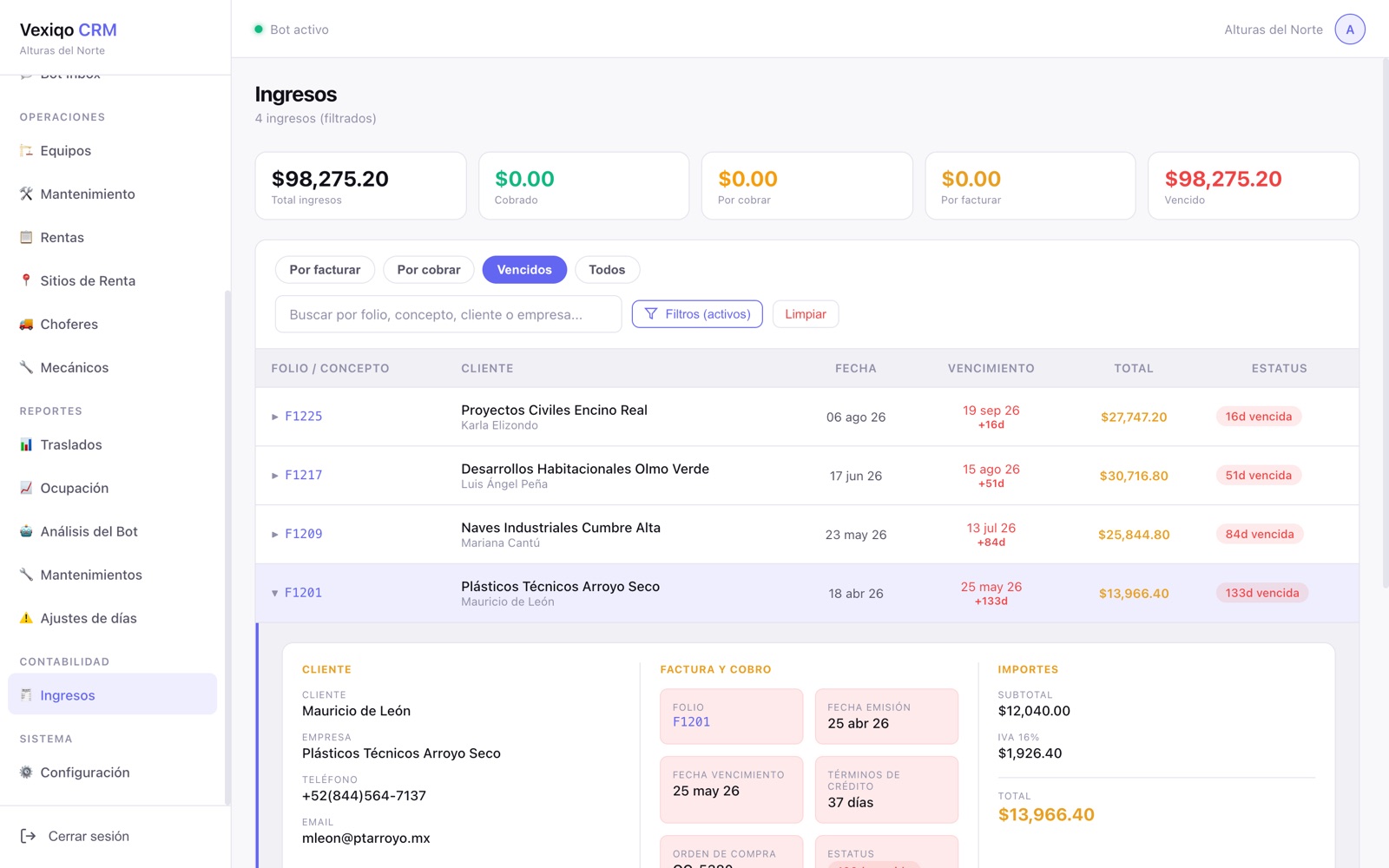
Task: Expand row F1225 with its arrow
Action: coord(275,417)
